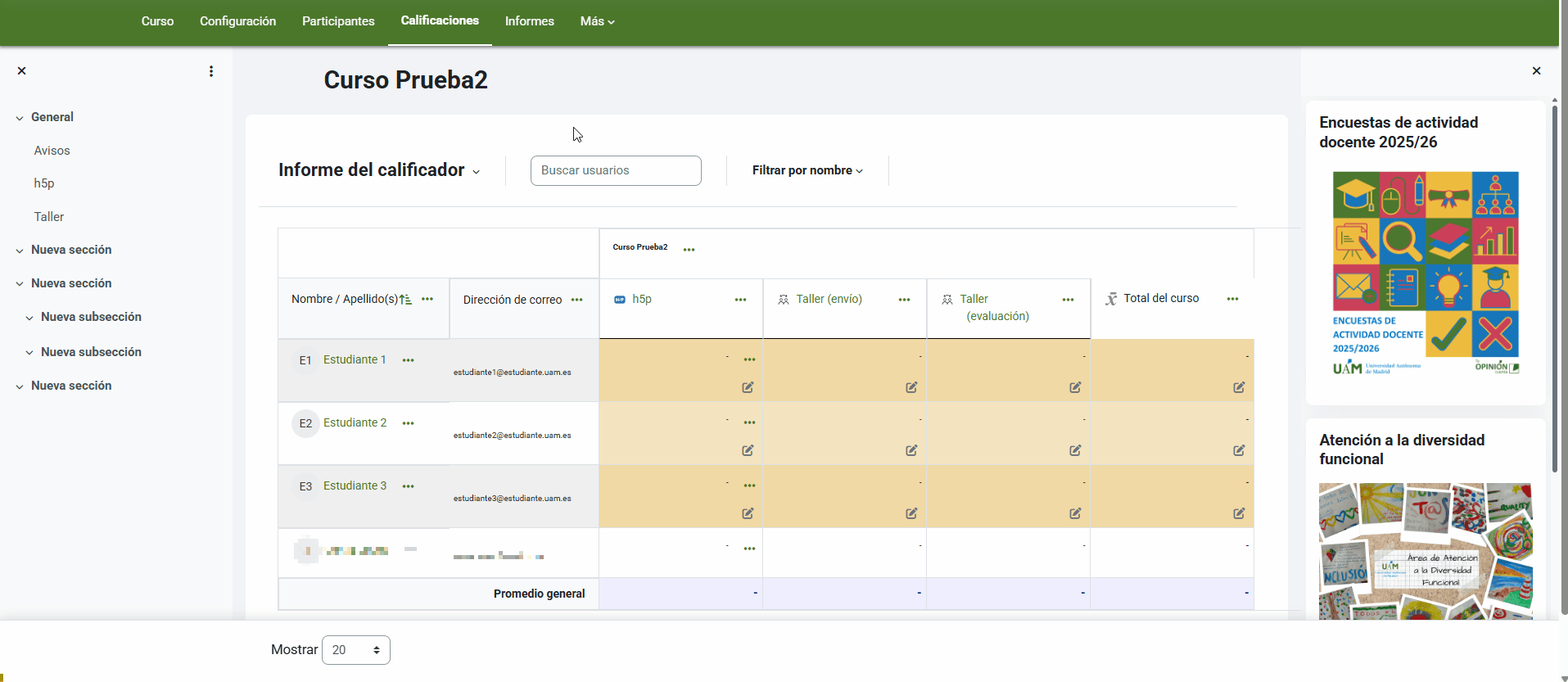Image resolution: width=1568 pixels, height=682 pixels.
Task: Open h5p cell actions for Estudiante 2
Action: pyautogui.click(x=750, y=422)
